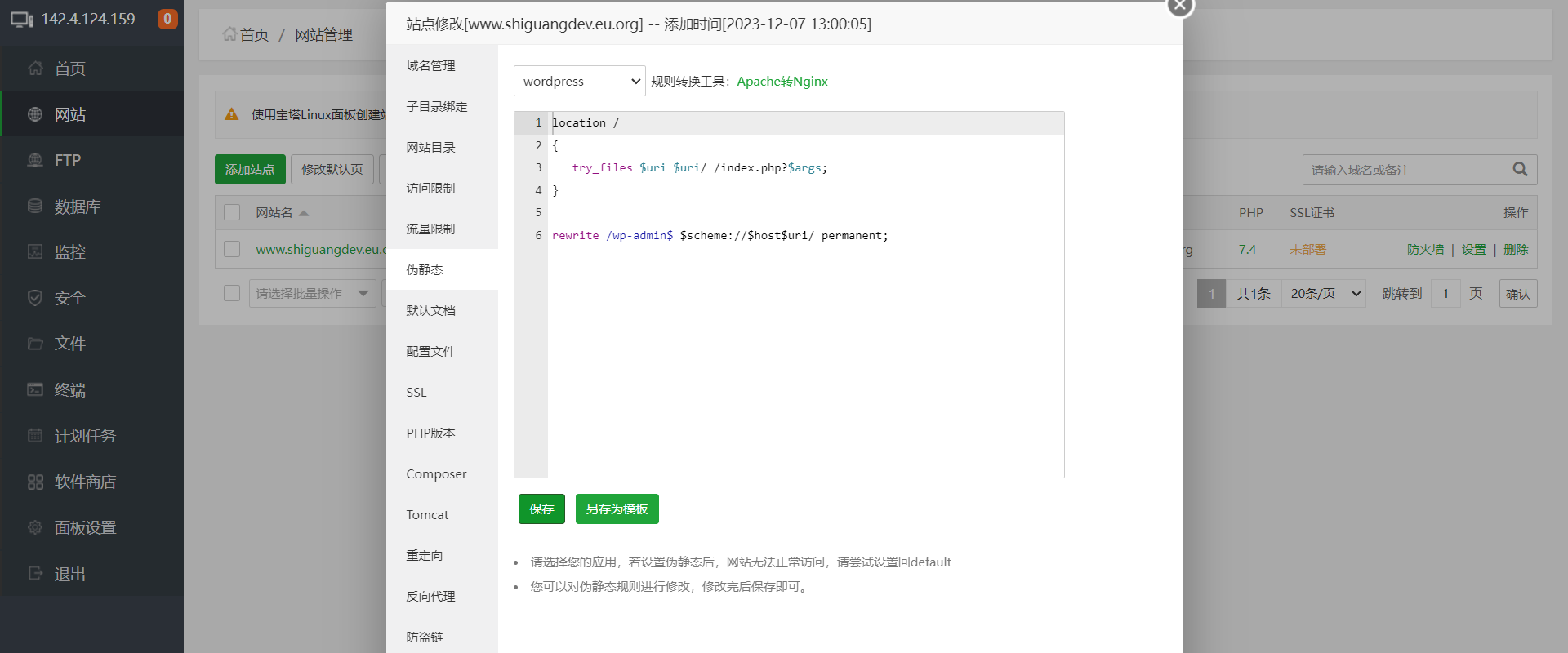Select the 数据库 database icon
This screenshot has height=653, width=1568.
[x=35, y=207]
